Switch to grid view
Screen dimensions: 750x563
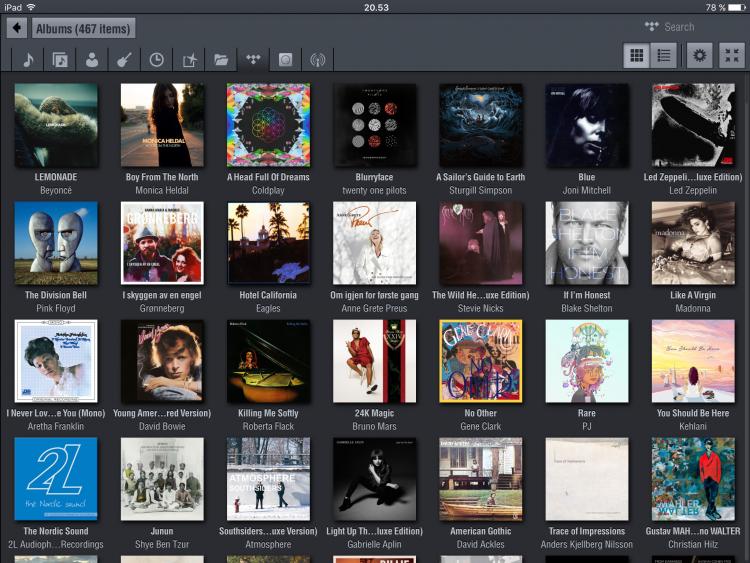pos(636,55)
